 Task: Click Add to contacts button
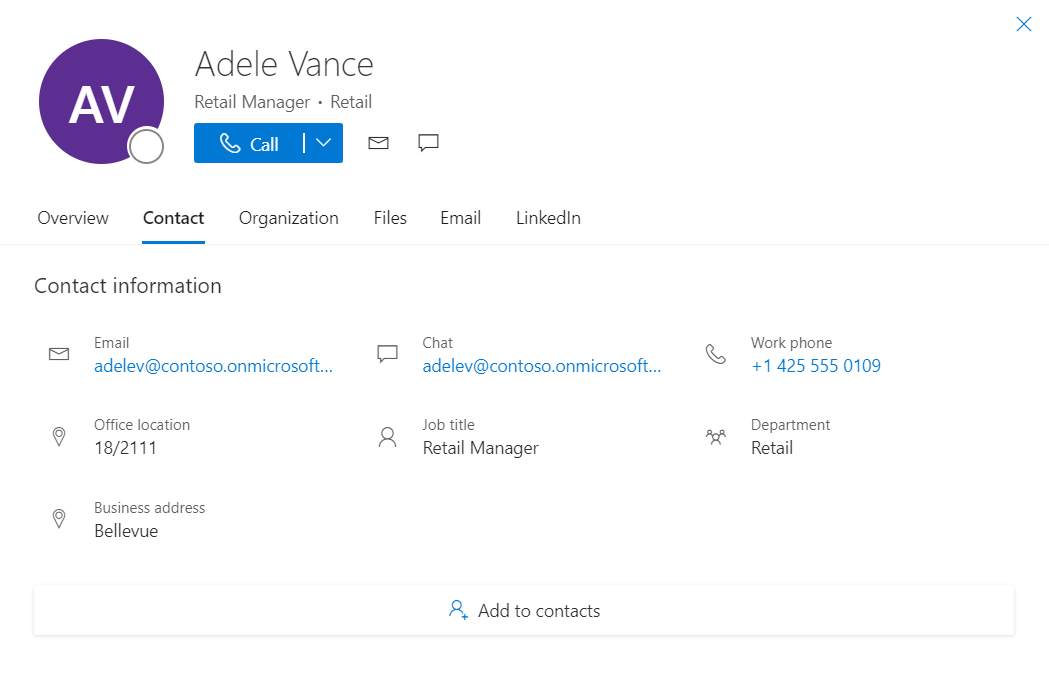524,610
